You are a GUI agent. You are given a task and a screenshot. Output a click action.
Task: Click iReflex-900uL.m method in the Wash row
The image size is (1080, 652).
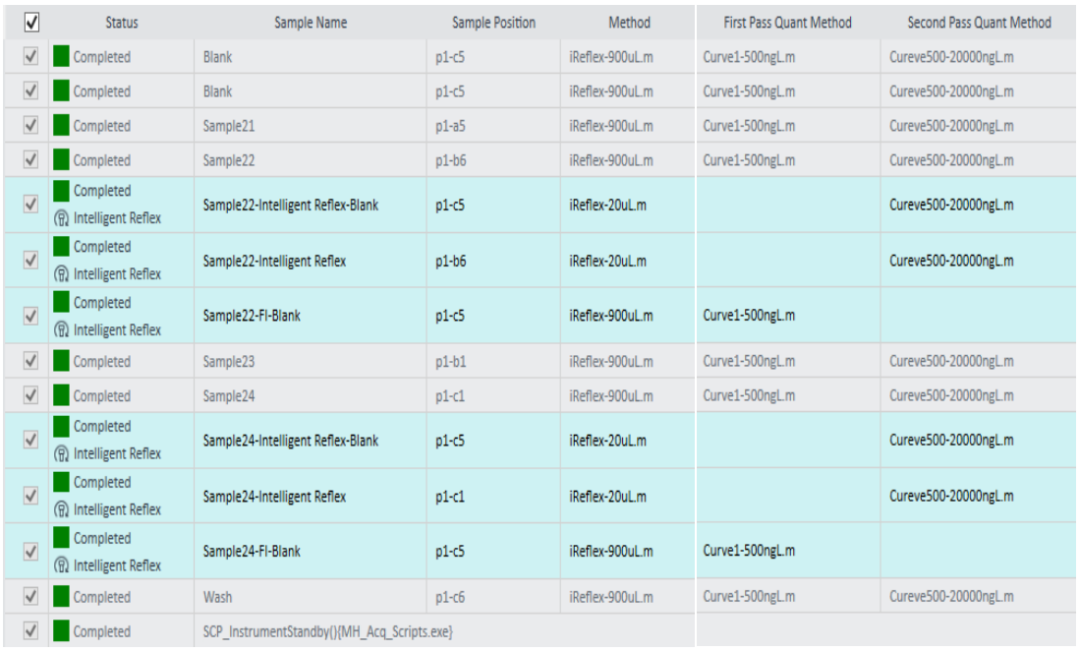[x=611, y=596]
